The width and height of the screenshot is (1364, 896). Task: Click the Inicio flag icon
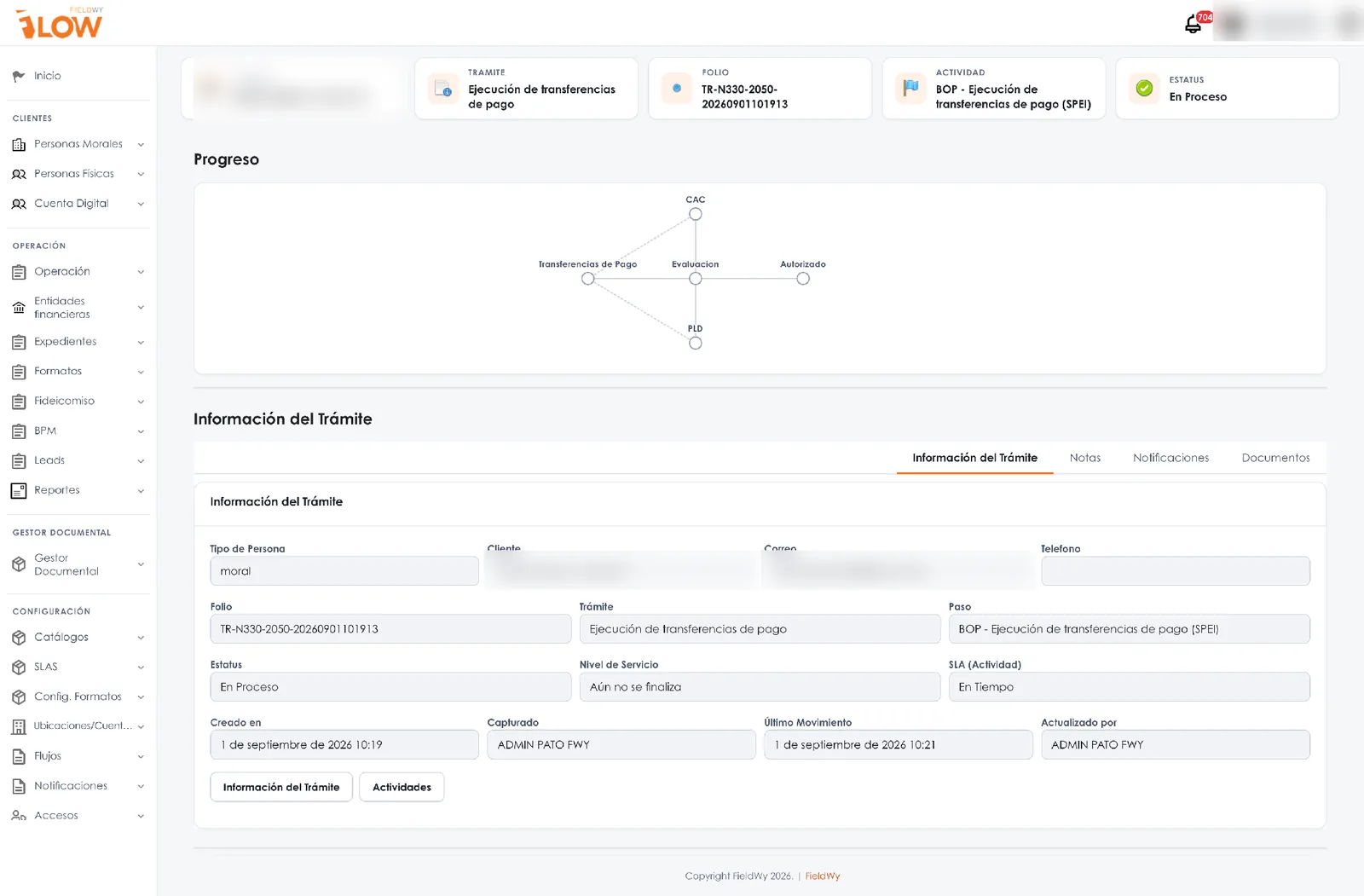coord(19,76)
